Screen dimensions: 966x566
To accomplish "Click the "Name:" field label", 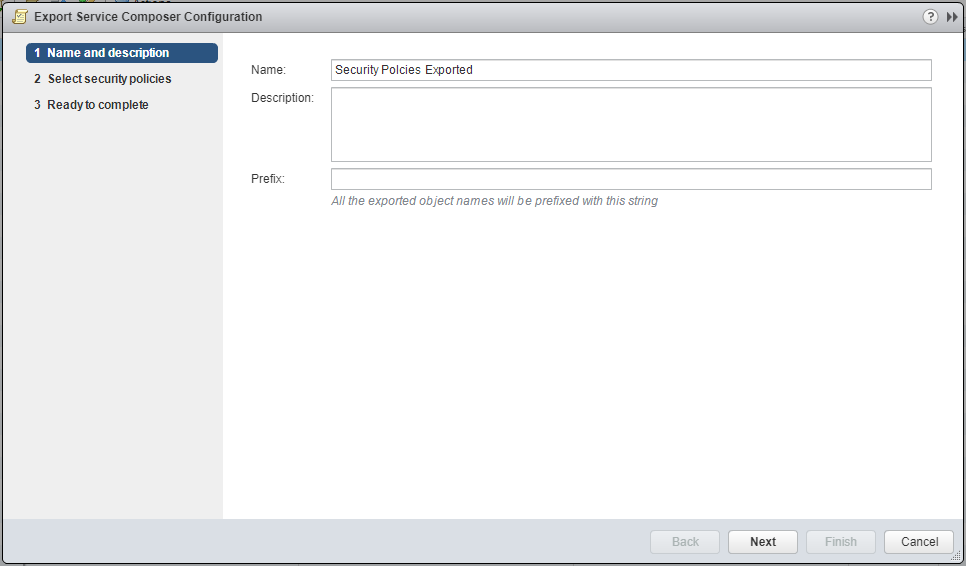I will [268, 70].
